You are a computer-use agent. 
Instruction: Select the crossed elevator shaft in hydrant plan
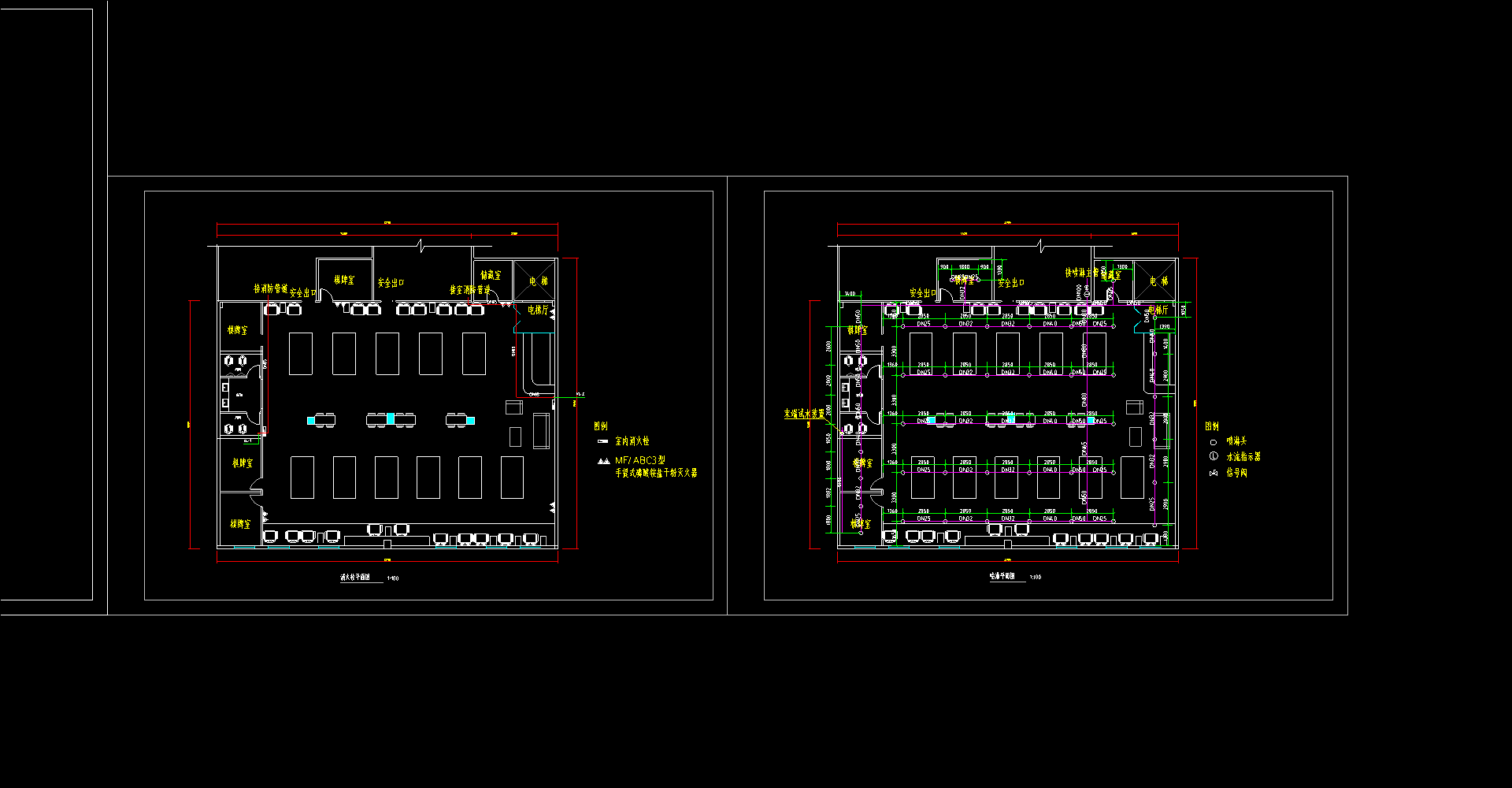click(535, 280)
